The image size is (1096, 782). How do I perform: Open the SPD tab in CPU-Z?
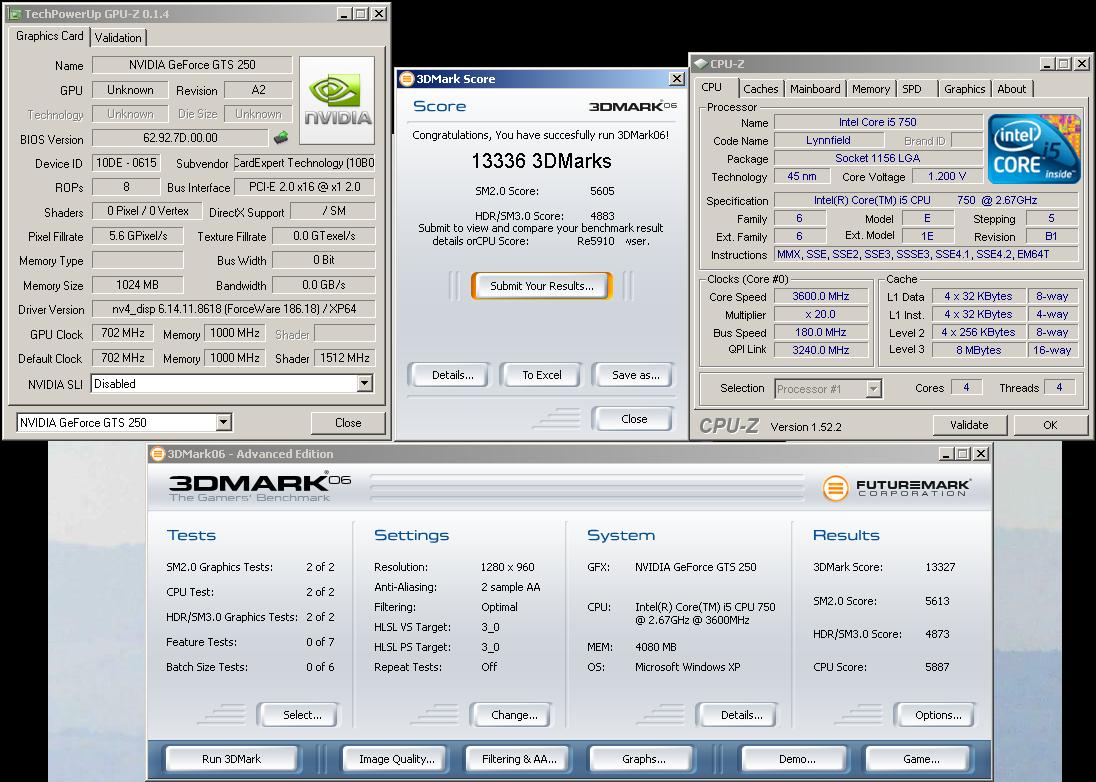(x=912, y=89)
